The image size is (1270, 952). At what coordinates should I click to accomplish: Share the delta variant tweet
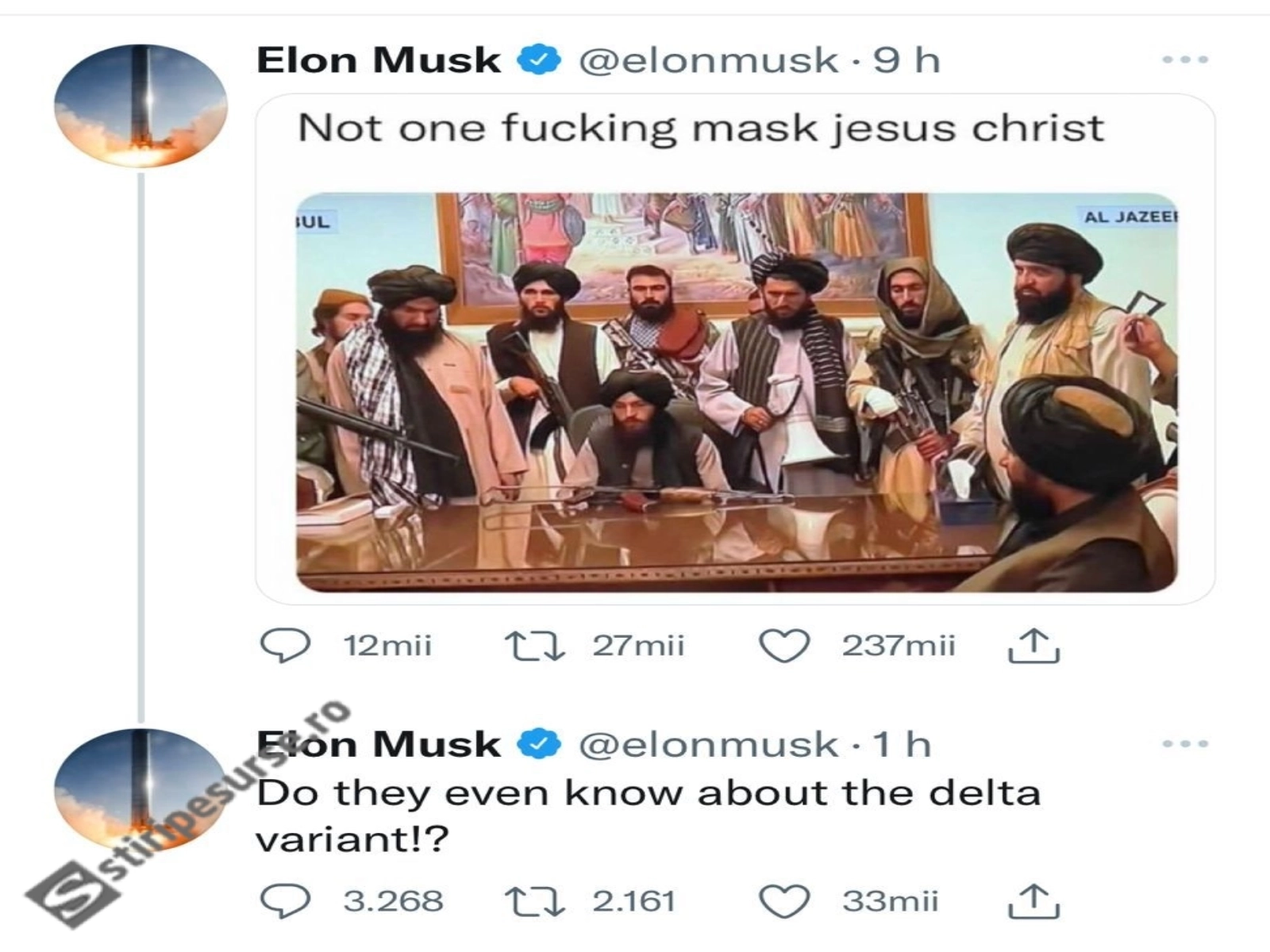coord(1033,901)
